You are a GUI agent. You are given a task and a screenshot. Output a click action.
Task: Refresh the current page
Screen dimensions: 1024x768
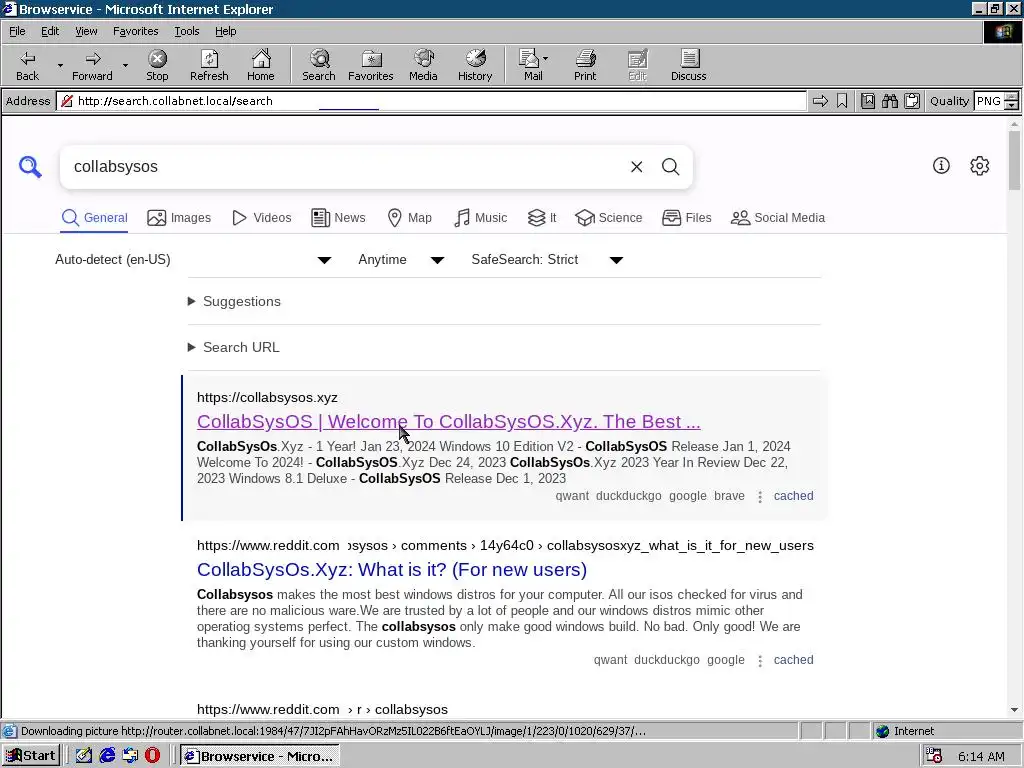coord(209,65)
